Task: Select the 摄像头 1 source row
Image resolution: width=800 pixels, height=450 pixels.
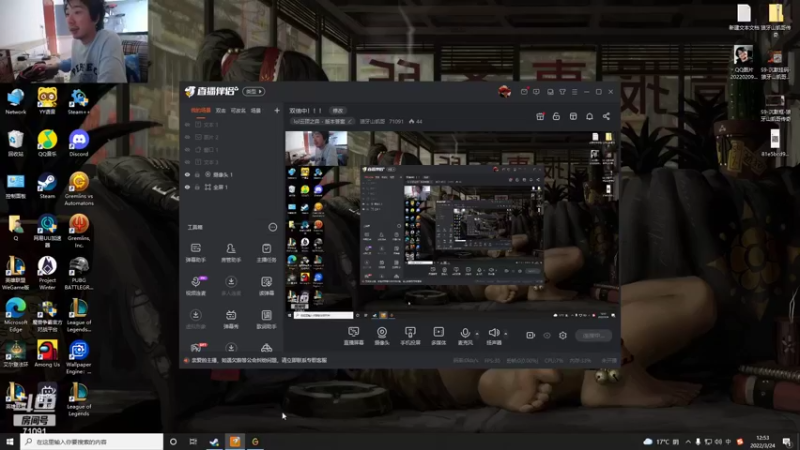Action: 231,174
